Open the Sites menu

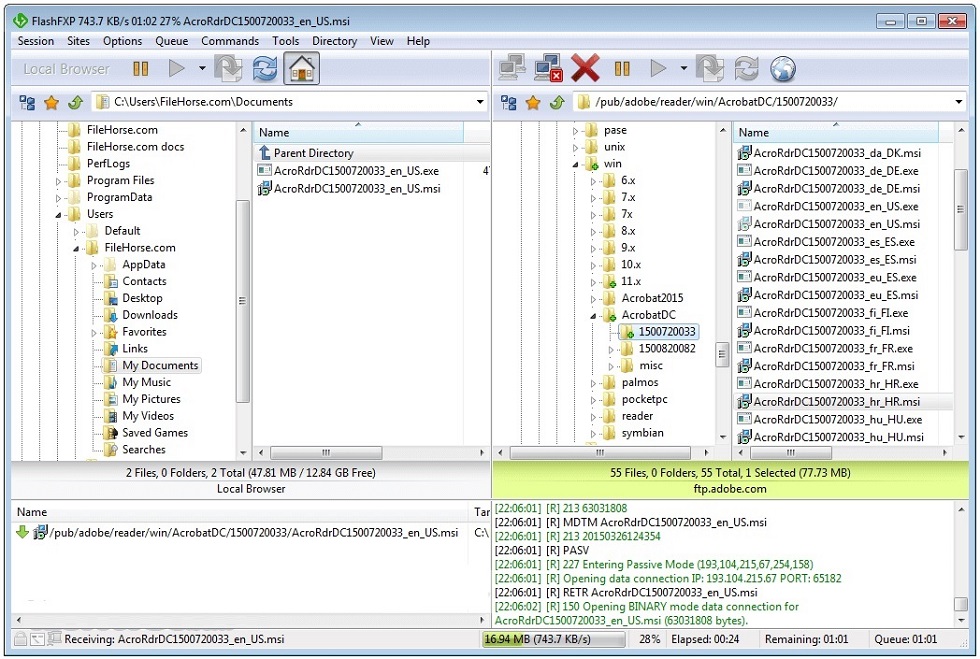tap(78, 41)
